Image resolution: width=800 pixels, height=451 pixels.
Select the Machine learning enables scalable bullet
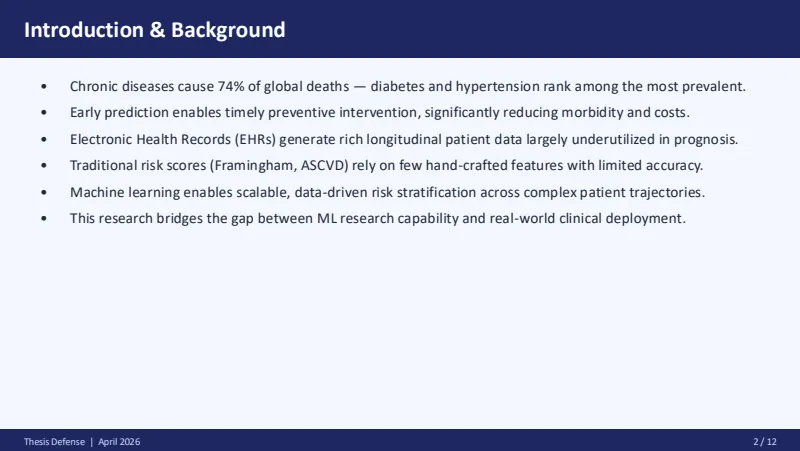(x=387, y=192)
